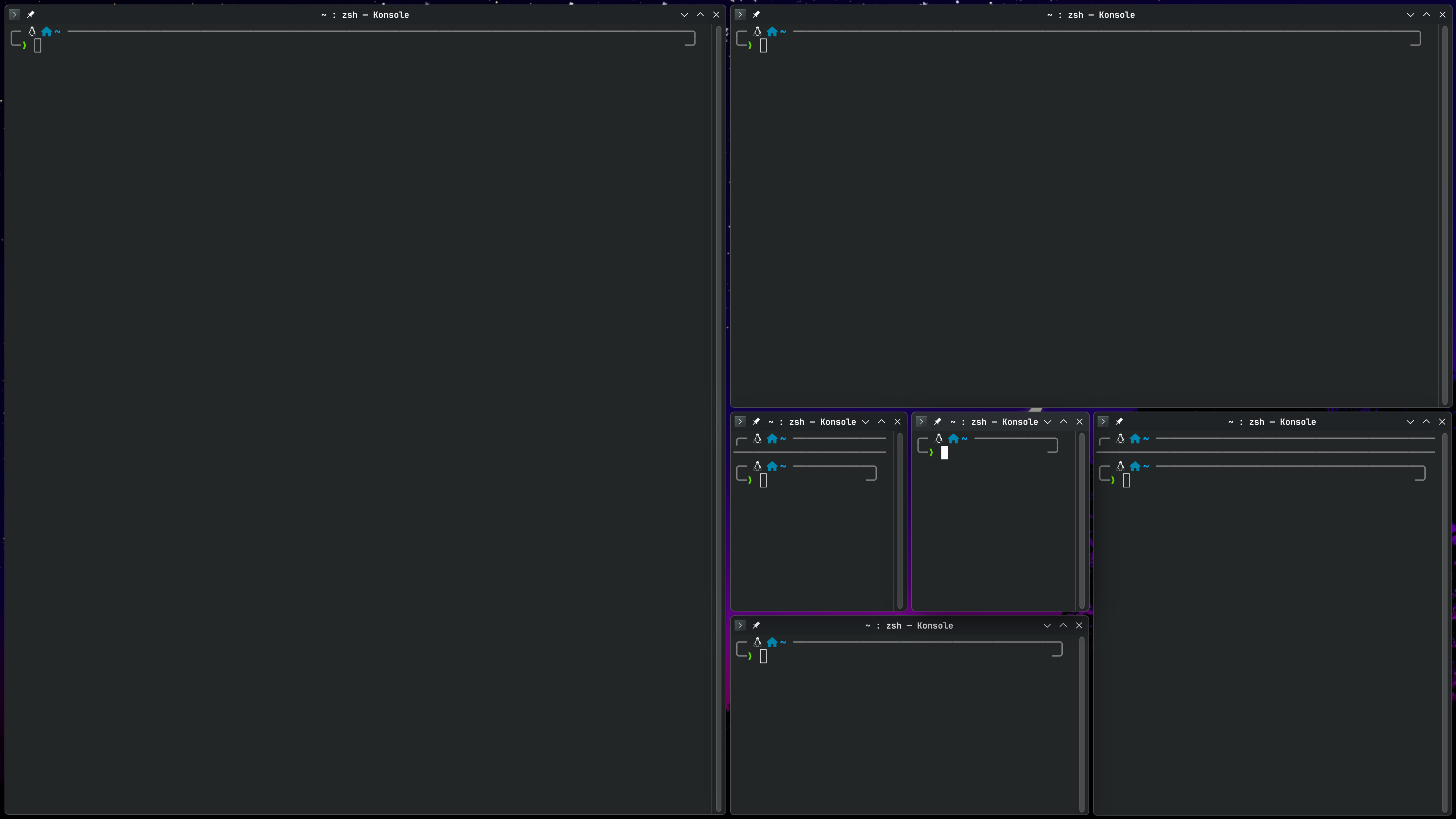The width and height of the screenshot is (1456, 819).
Task: Close the narrow two-prompt Konsole window
Action: point(898,422)
